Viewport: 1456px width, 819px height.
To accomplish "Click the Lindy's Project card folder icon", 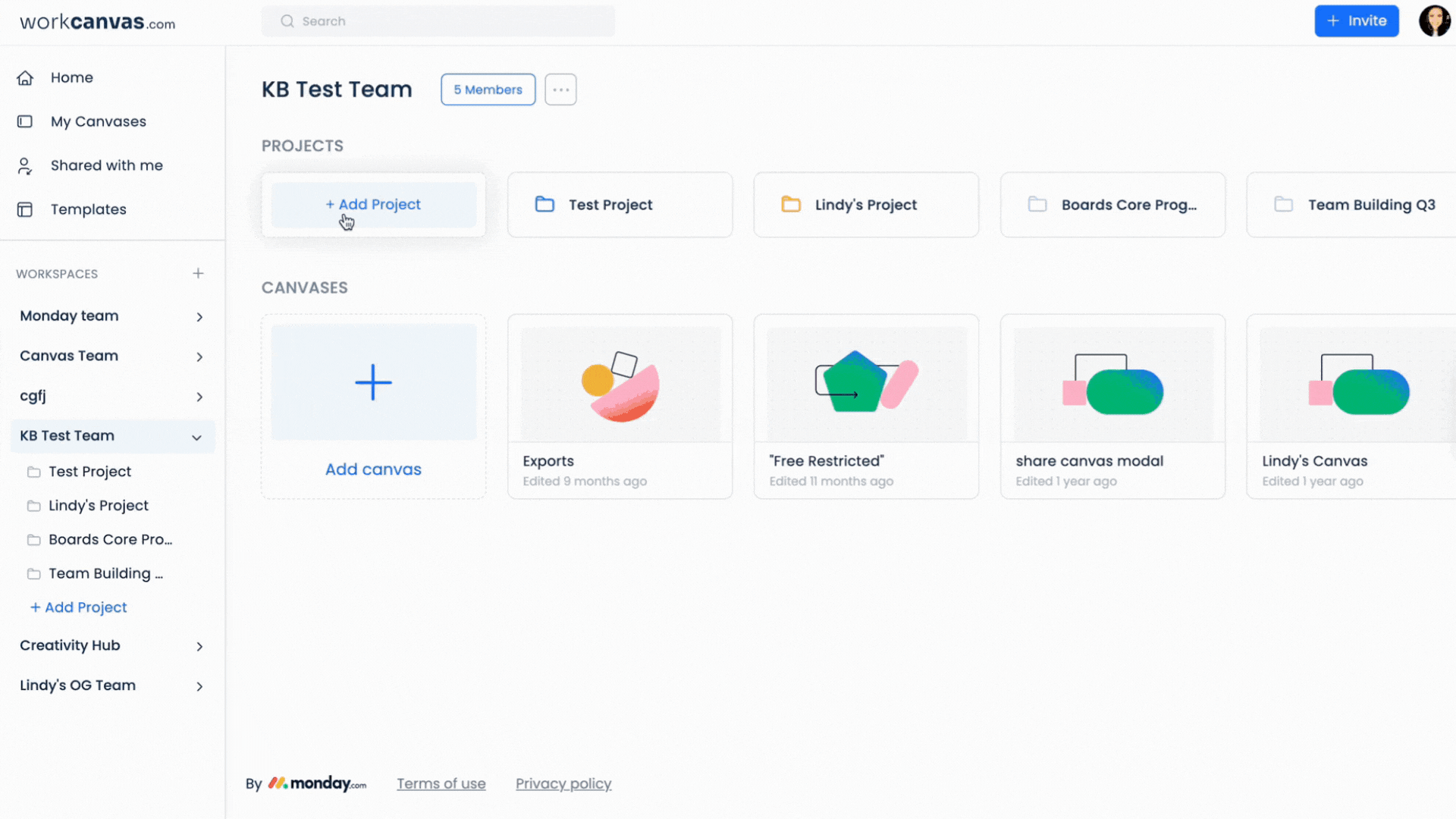I will pyautogui.click(x=791, y=205).
